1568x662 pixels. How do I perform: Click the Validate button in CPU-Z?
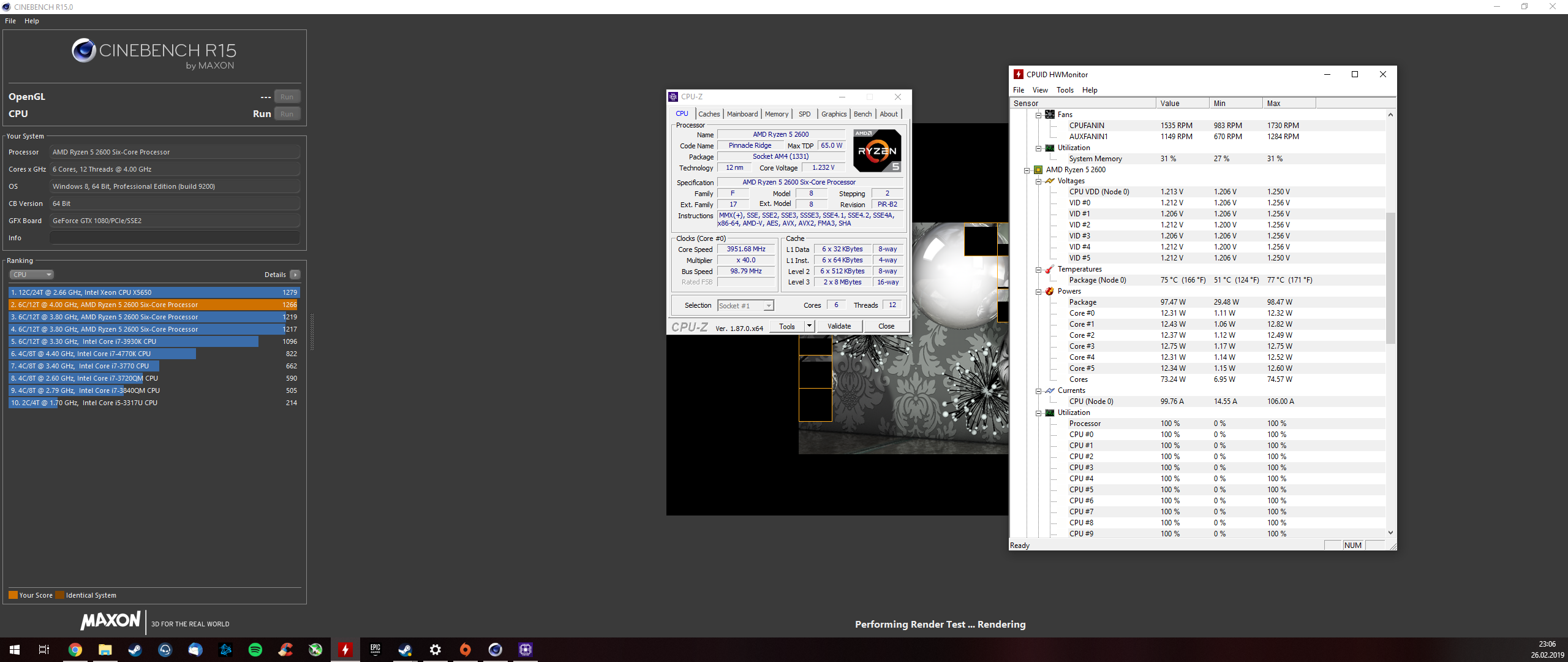click(x=839, y=326)
